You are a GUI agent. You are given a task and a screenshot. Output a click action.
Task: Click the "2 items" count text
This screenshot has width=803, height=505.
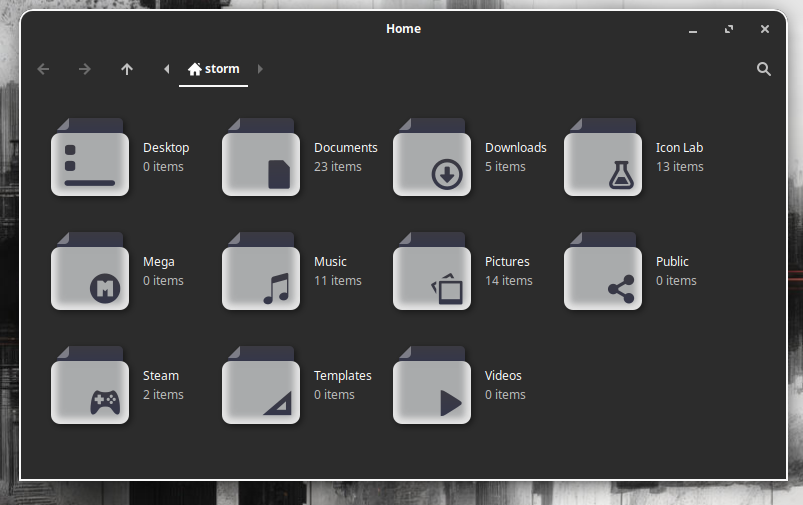coord(163,395)
